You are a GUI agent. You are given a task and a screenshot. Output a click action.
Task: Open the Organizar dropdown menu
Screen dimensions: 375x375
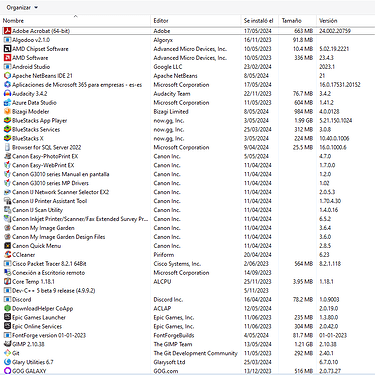[x=22, y=7]
